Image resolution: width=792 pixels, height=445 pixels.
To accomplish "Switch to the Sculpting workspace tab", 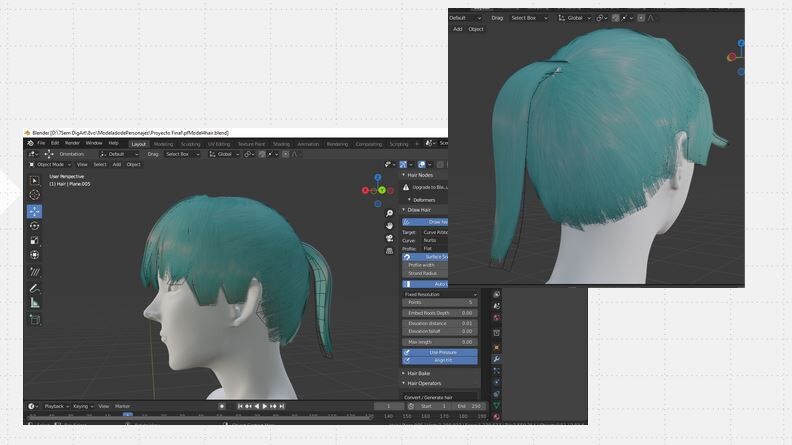I will 190,143.
